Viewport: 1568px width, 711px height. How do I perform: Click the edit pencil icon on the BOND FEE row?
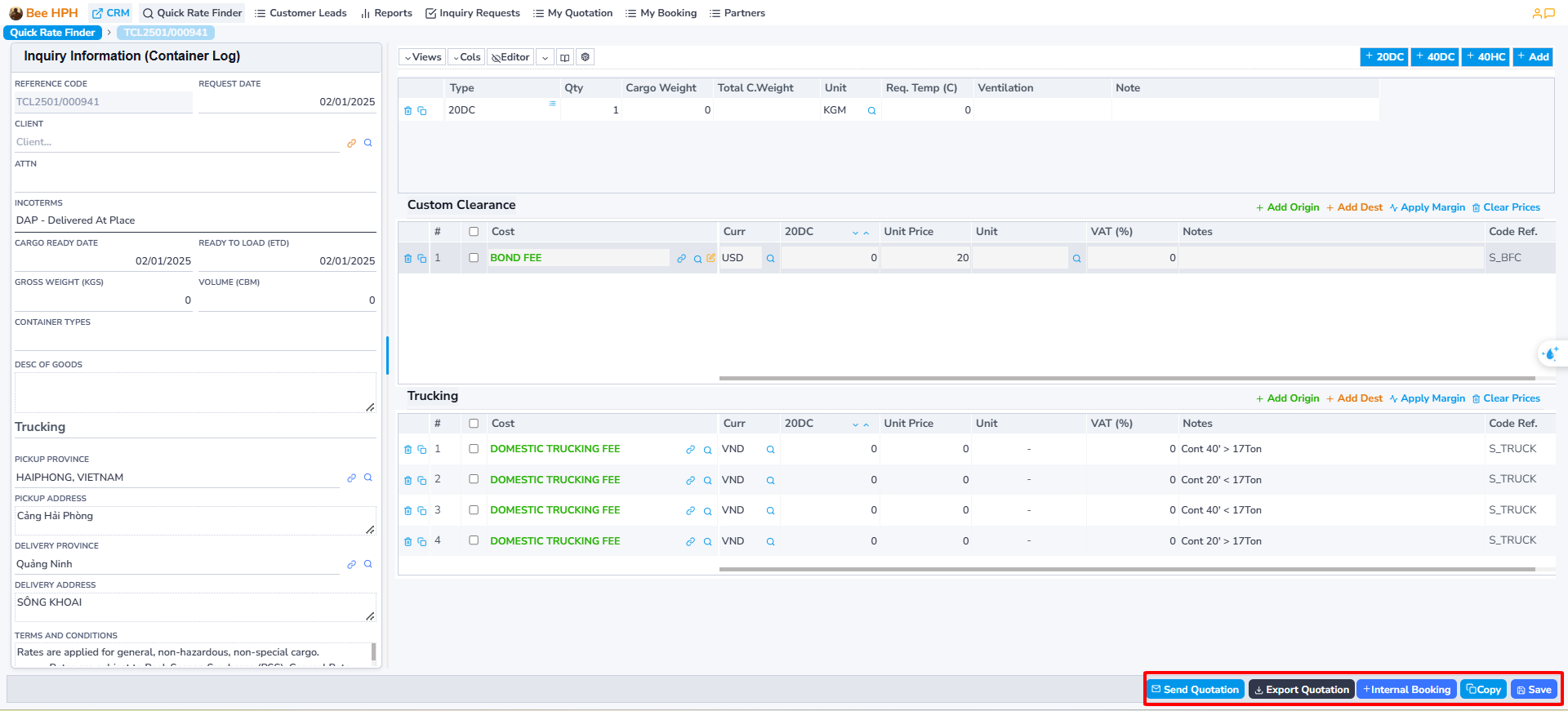tap(710, 258)
